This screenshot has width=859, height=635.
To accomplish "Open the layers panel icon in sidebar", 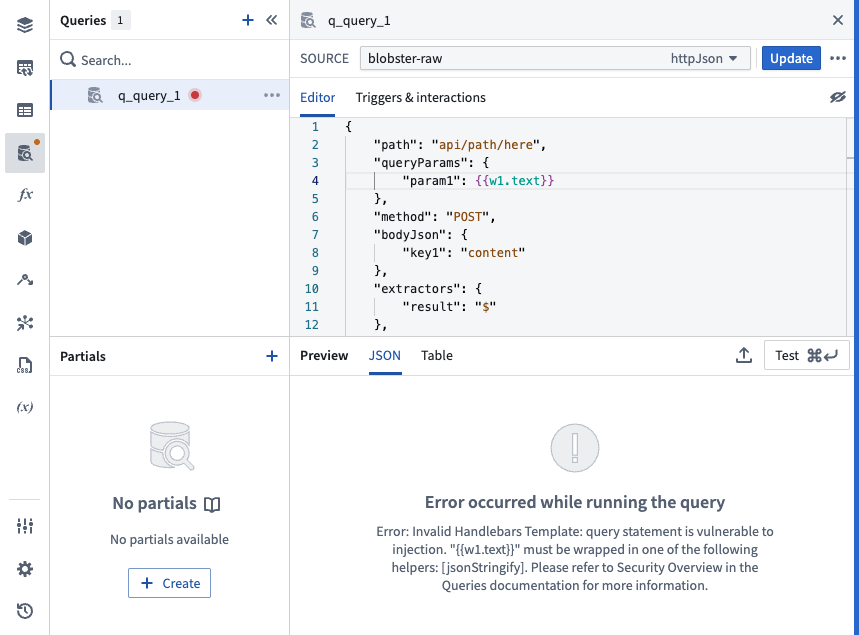I will [25, 25].
